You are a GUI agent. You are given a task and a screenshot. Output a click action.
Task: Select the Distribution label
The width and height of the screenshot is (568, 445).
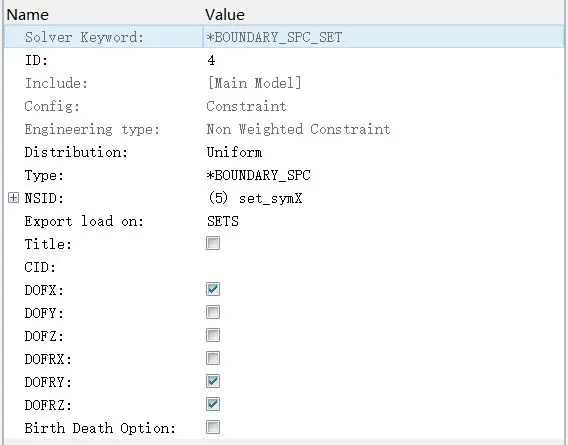76,152
